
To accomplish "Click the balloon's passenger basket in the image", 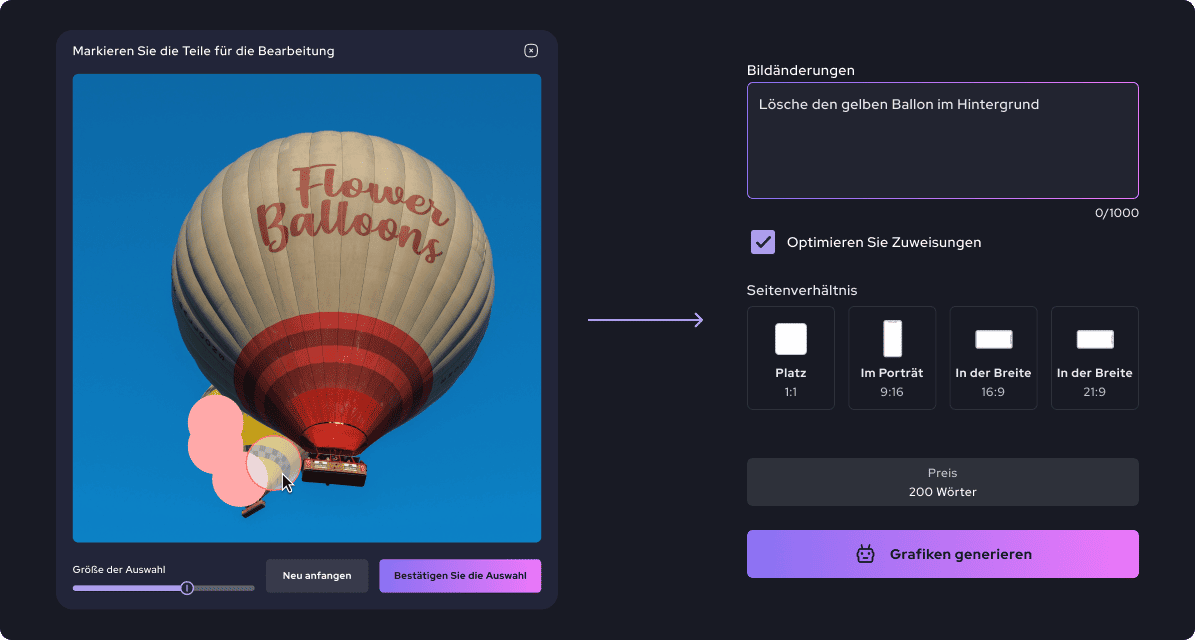I will (x=334, y=468).
